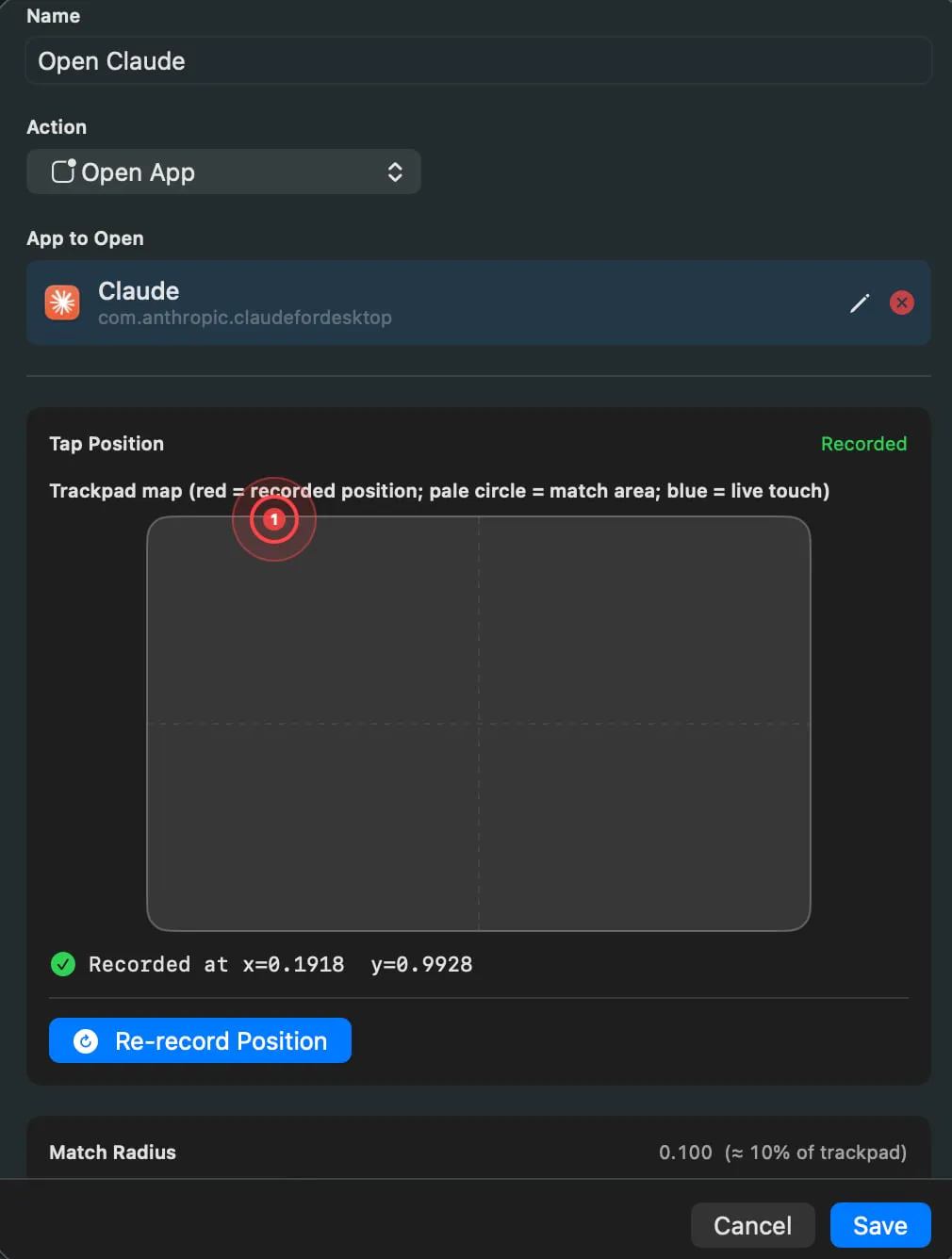Click the green recorded checkmark icon
This screenshot has width=952, height=1259.
63,964
